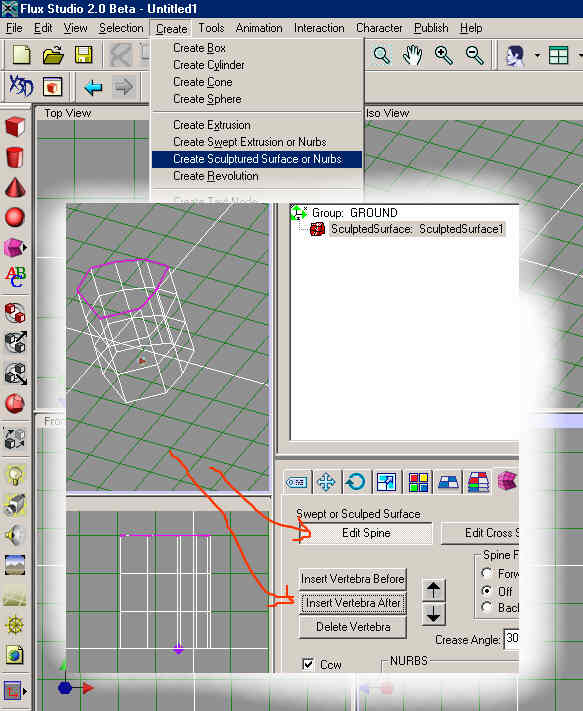
Task: Move vertebra down with arrow button
Action: pos(433,614)
